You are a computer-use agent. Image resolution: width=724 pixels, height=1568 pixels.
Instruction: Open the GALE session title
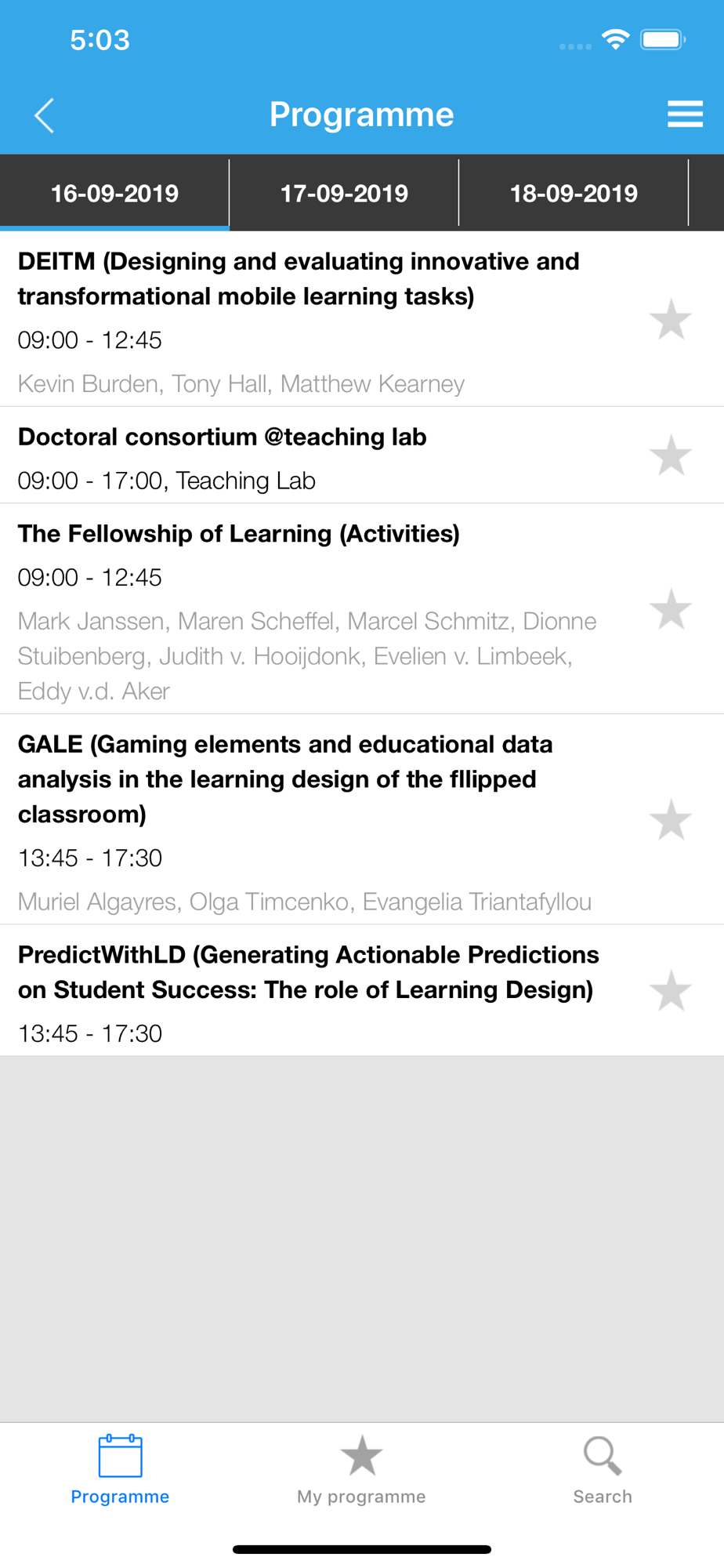[285, 779]
